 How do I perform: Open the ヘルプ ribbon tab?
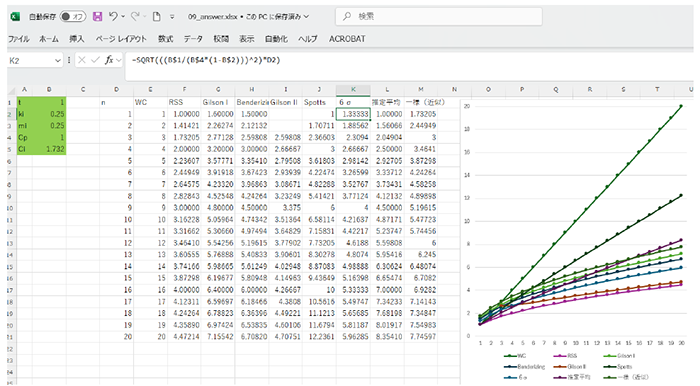point(308,39)
